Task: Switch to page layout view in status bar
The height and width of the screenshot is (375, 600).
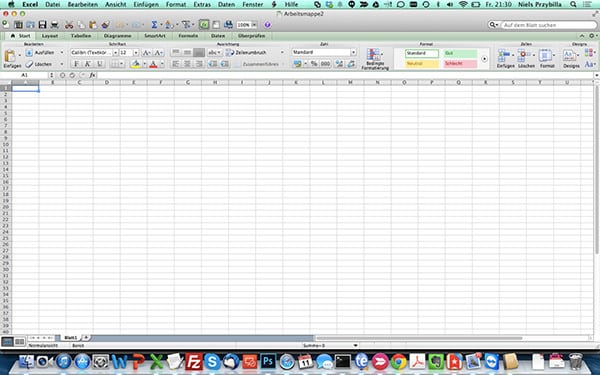Action: (20, 341)
